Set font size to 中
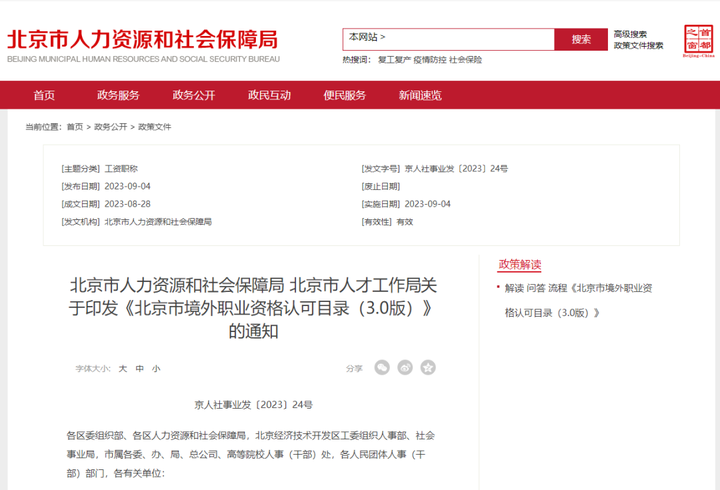 [140, 368]
